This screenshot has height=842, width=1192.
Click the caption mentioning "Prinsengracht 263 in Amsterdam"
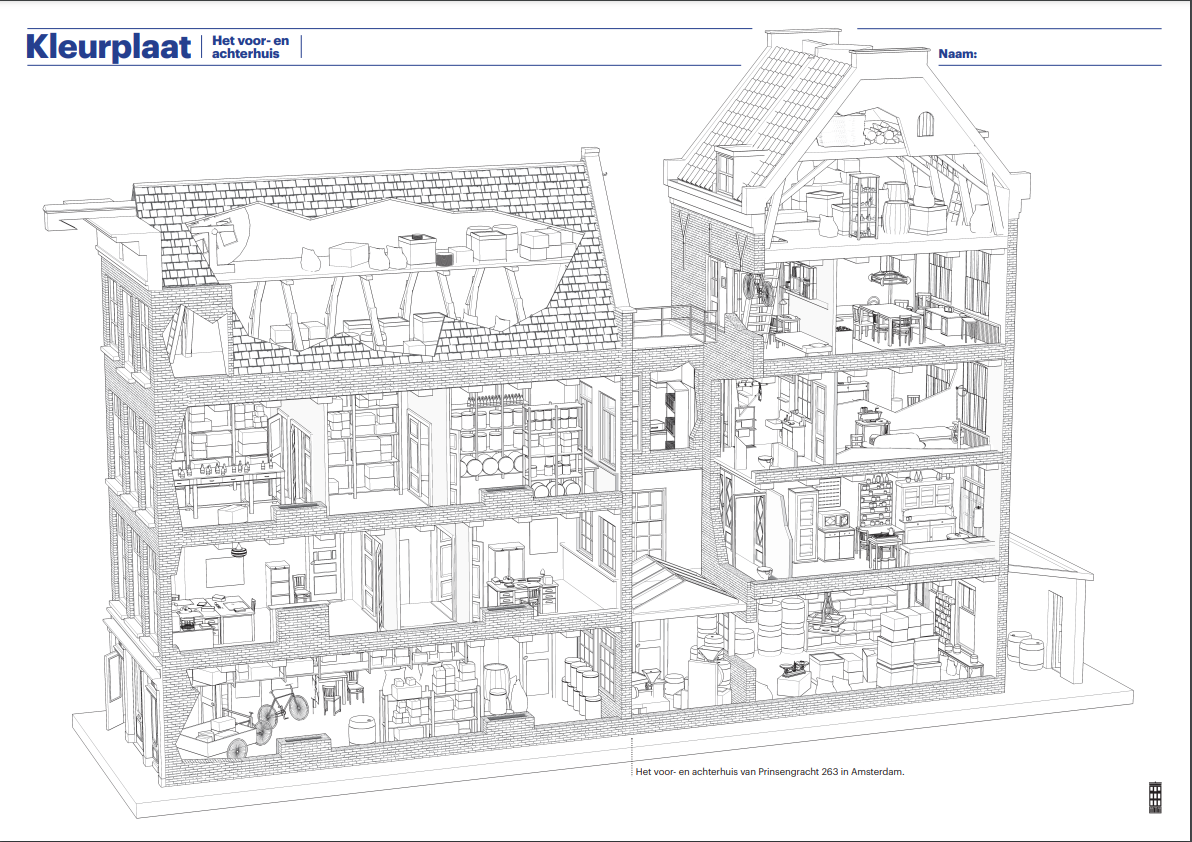pyautogui.click(x=769, y=771)
